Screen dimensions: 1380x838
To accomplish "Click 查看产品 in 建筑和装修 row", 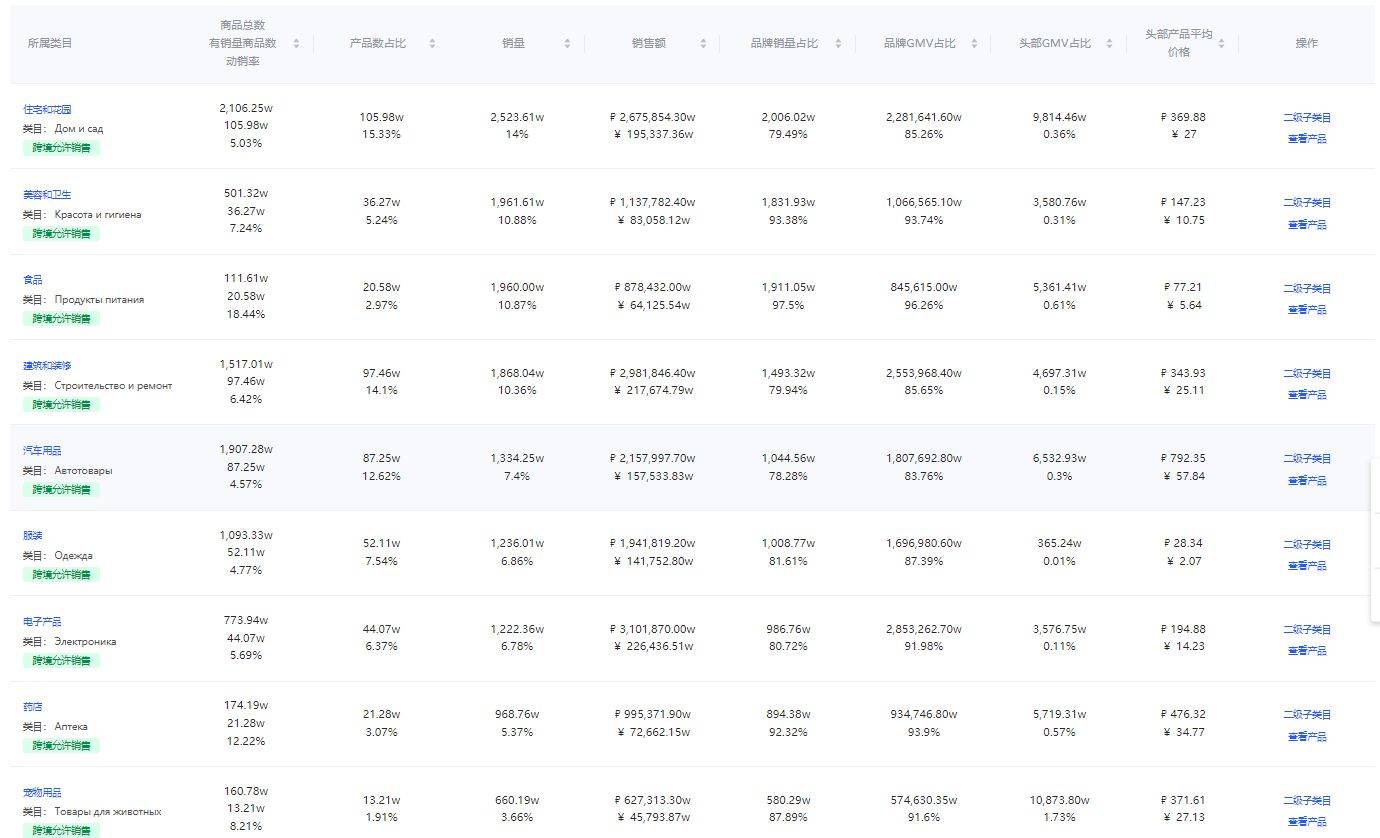I will tap(1307, 395).
